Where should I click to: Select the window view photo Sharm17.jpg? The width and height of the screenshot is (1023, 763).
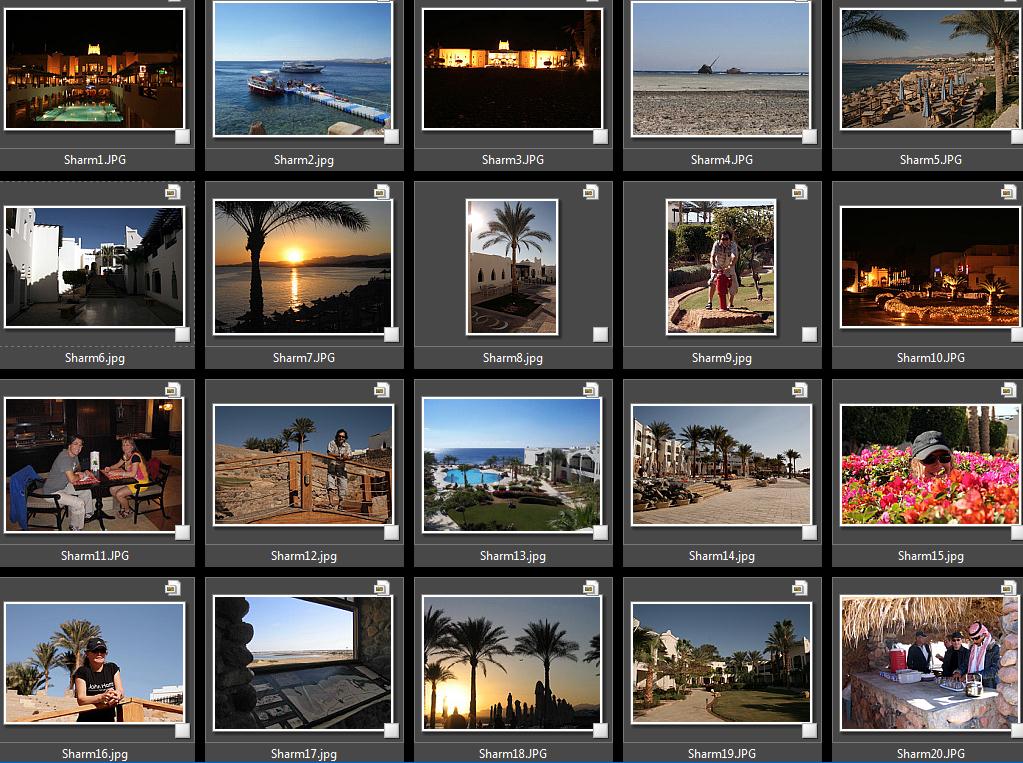(x=303, y=662)
